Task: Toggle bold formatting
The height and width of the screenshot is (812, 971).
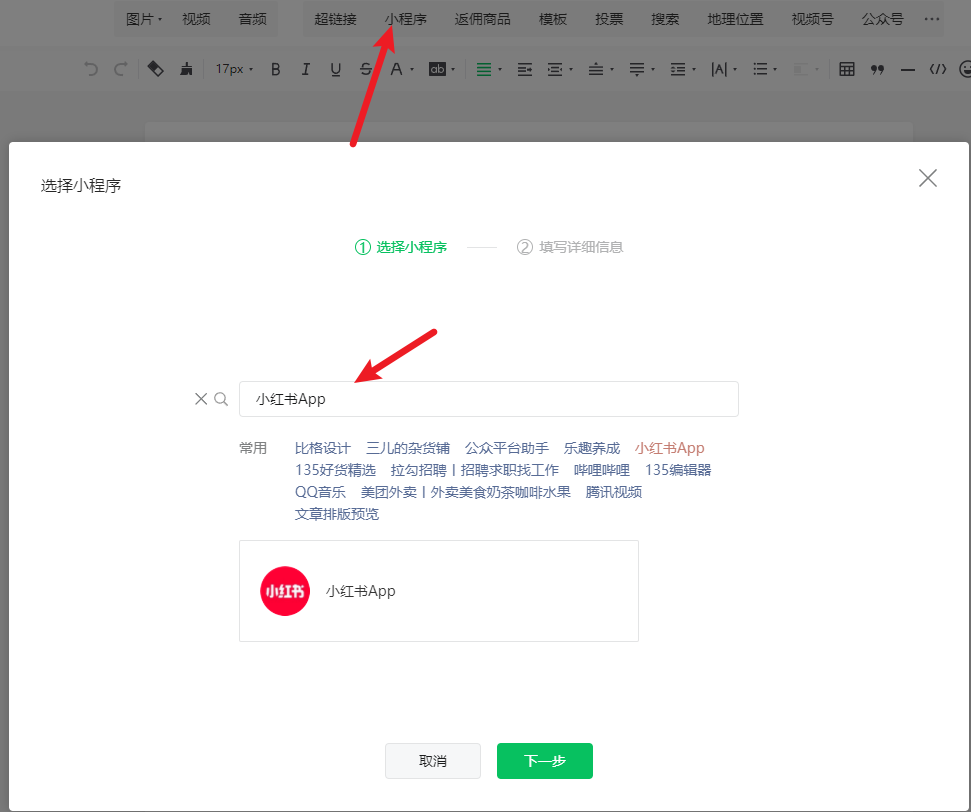Action: [x=276, y=69]
